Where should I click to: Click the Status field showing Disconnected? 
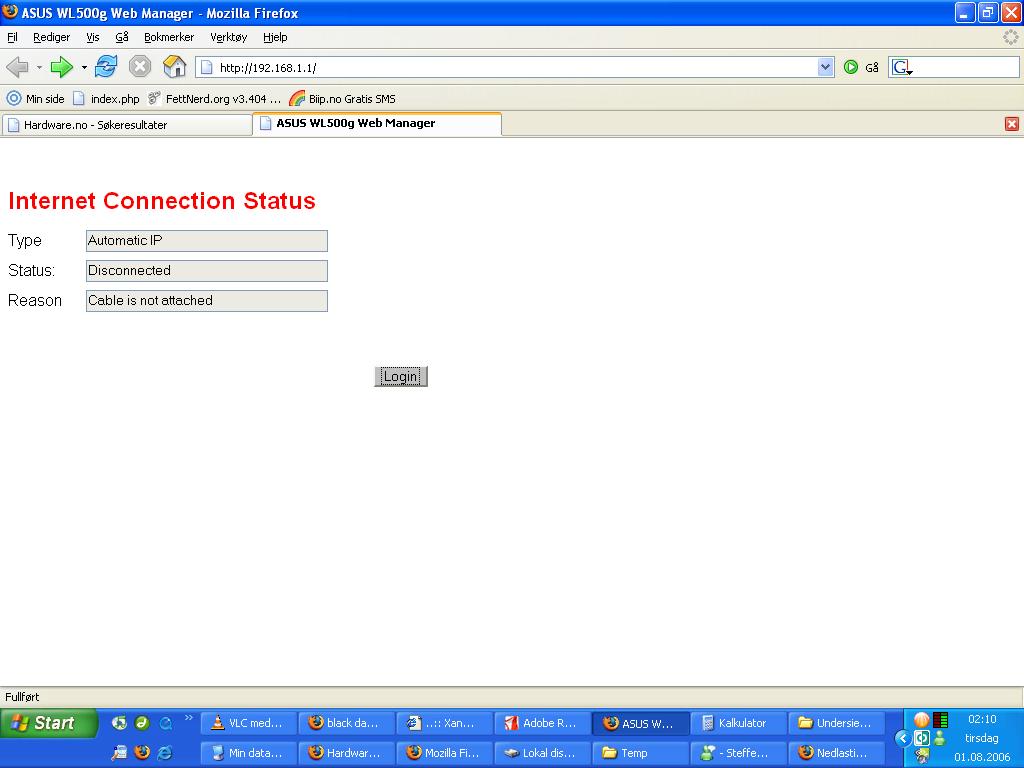206,270
